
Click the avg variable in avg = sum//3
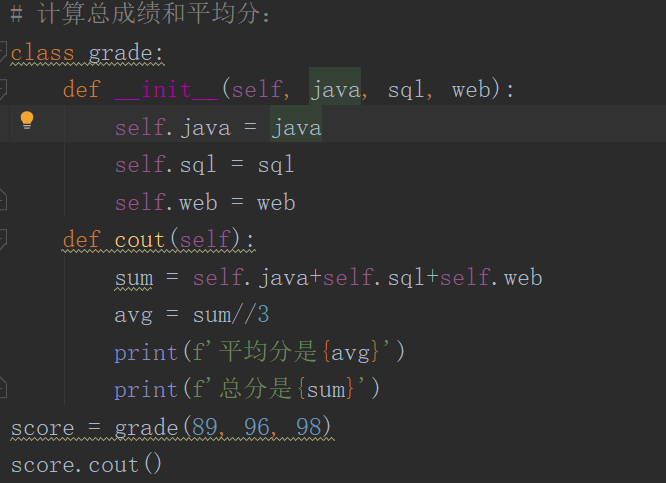click(133, 316)
